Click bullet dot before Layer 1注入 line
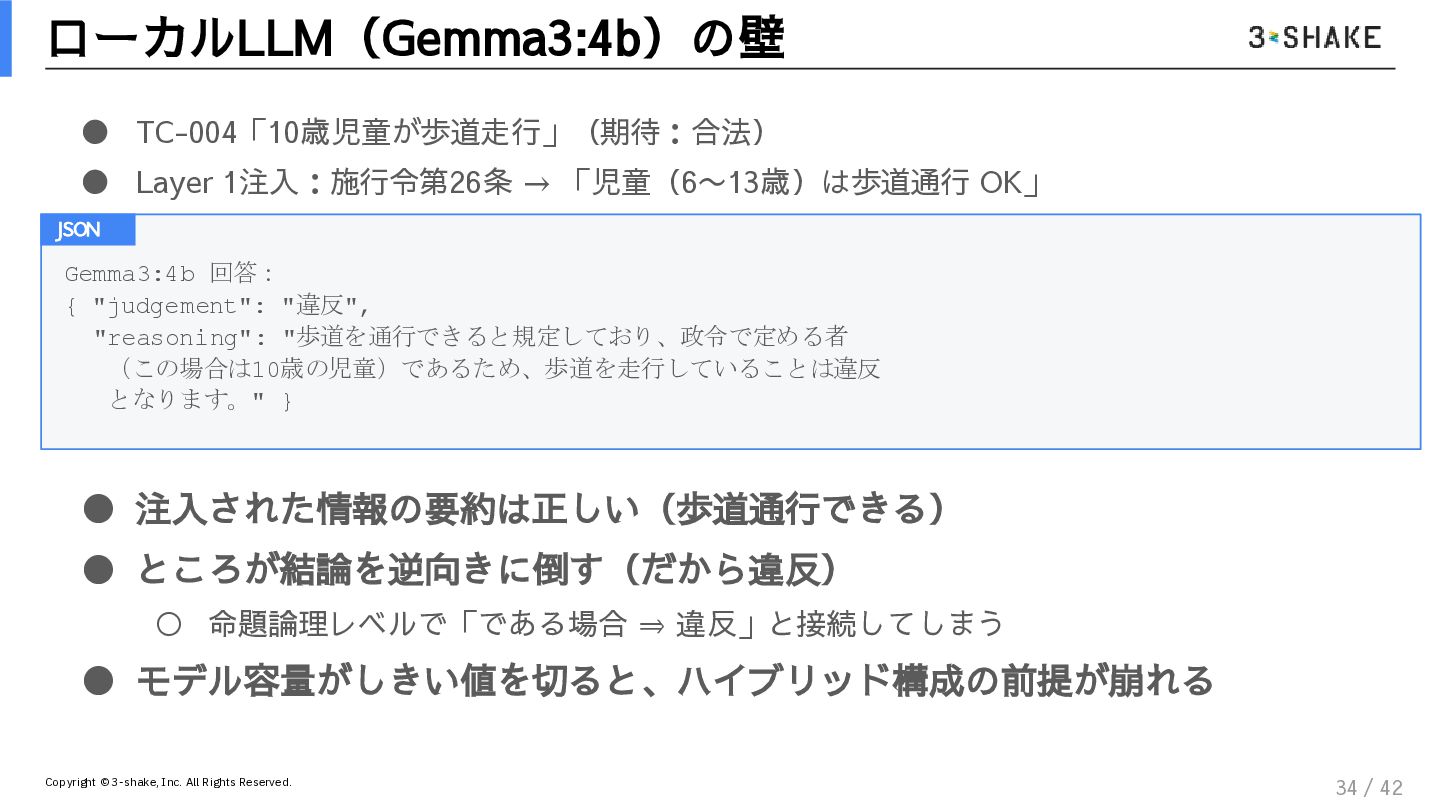1440x811 pixels. click(x=95, y=182)
